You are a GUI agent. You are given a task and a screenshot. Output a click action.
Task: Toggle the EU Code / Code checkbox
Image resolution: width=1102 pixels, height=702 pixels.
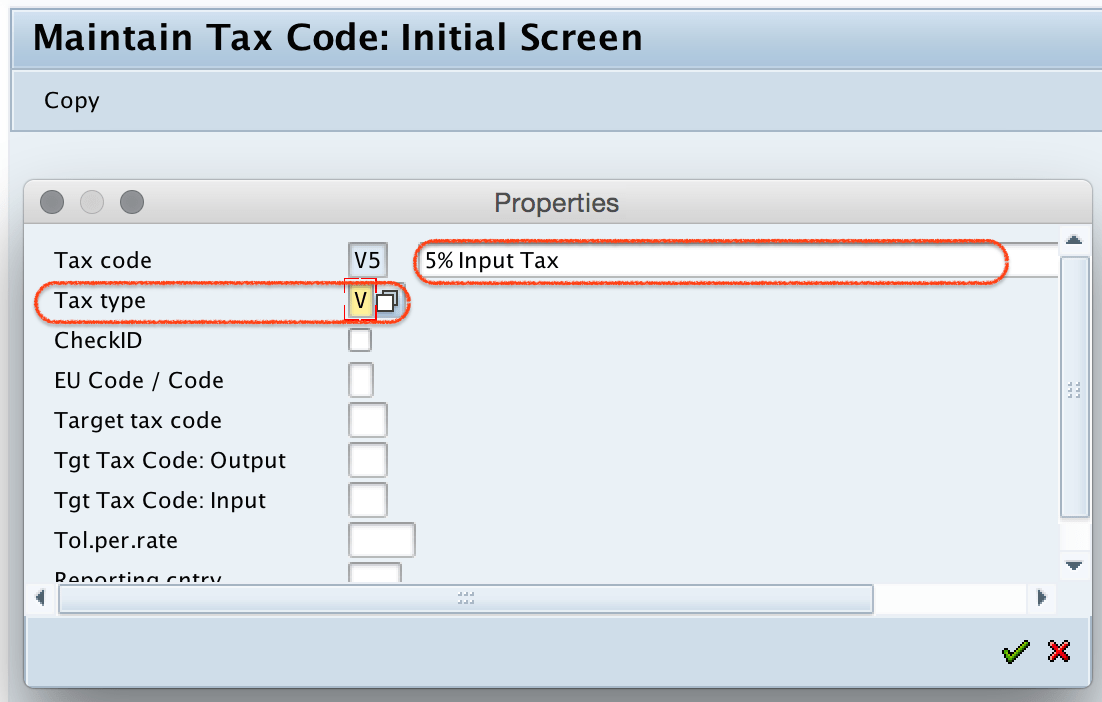(359, 379)
